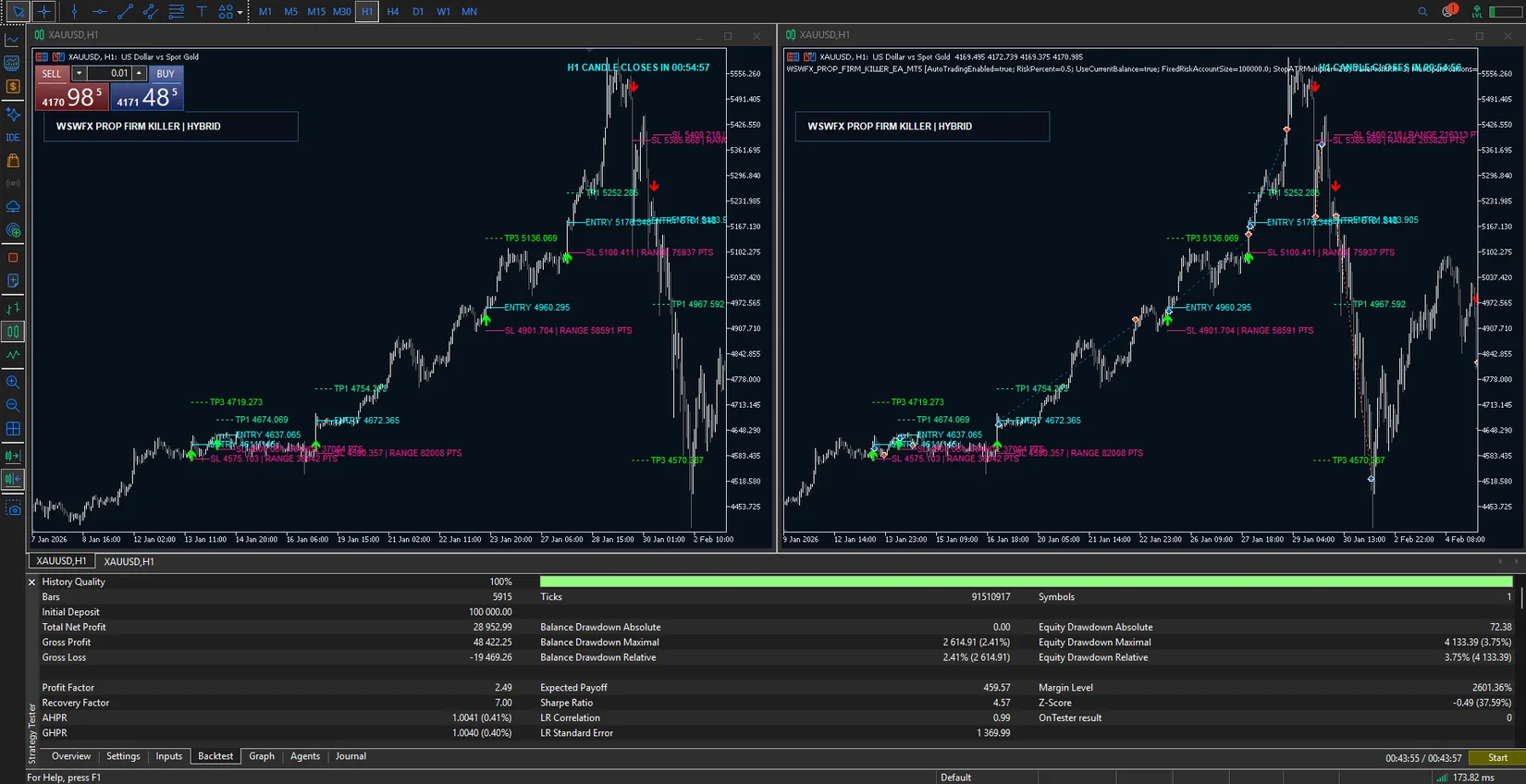Image resolution: width=1526 pixels, height=784 pixels.
Task: Switch timeframe to M5
Action: click(x=290, y=12)
